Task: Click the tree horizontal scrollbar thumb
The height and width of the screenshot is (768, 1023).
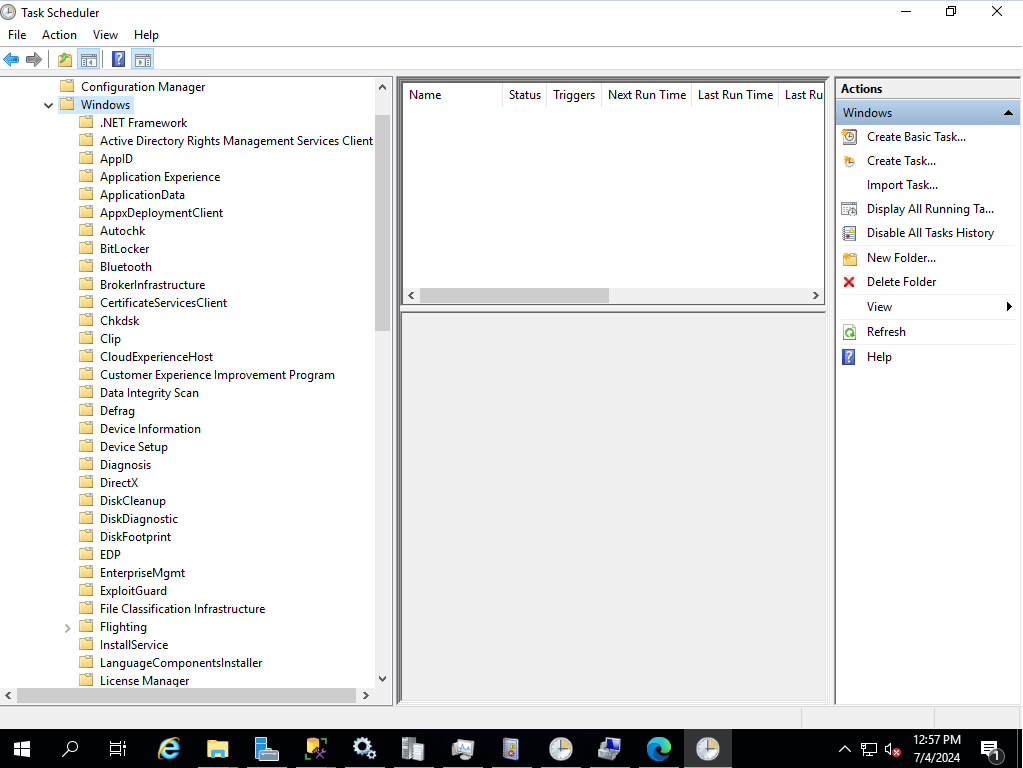Action: point(186,696)
